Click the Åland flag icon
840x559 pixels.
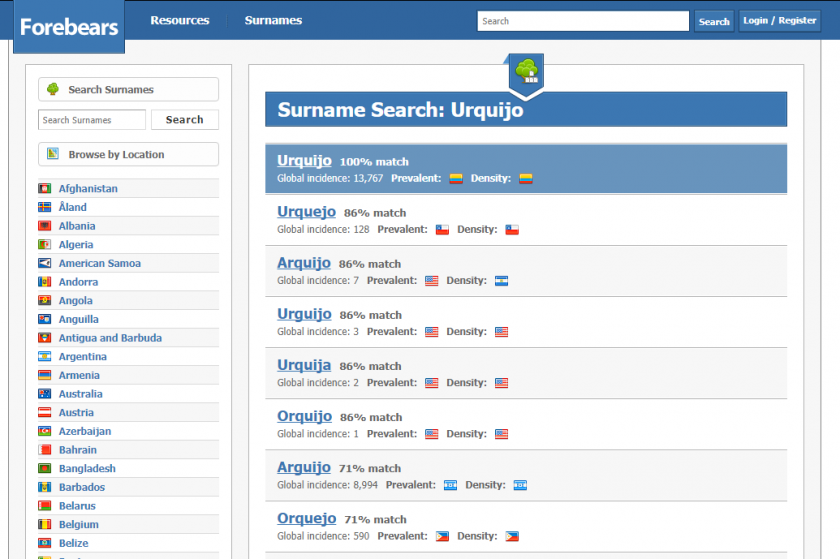(44, 207)
